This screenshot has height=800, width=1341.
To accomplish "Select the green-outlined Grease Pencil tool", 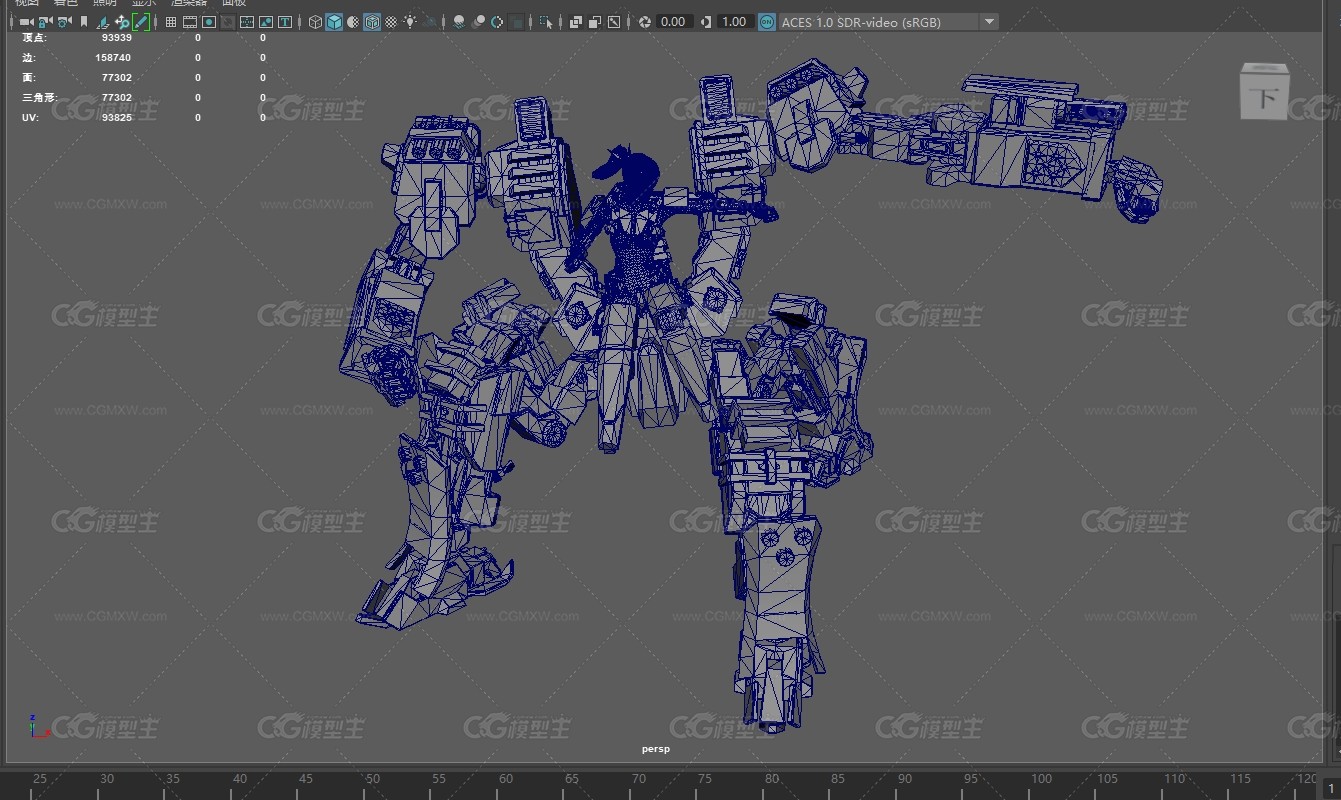I will [x=141, y=22].
